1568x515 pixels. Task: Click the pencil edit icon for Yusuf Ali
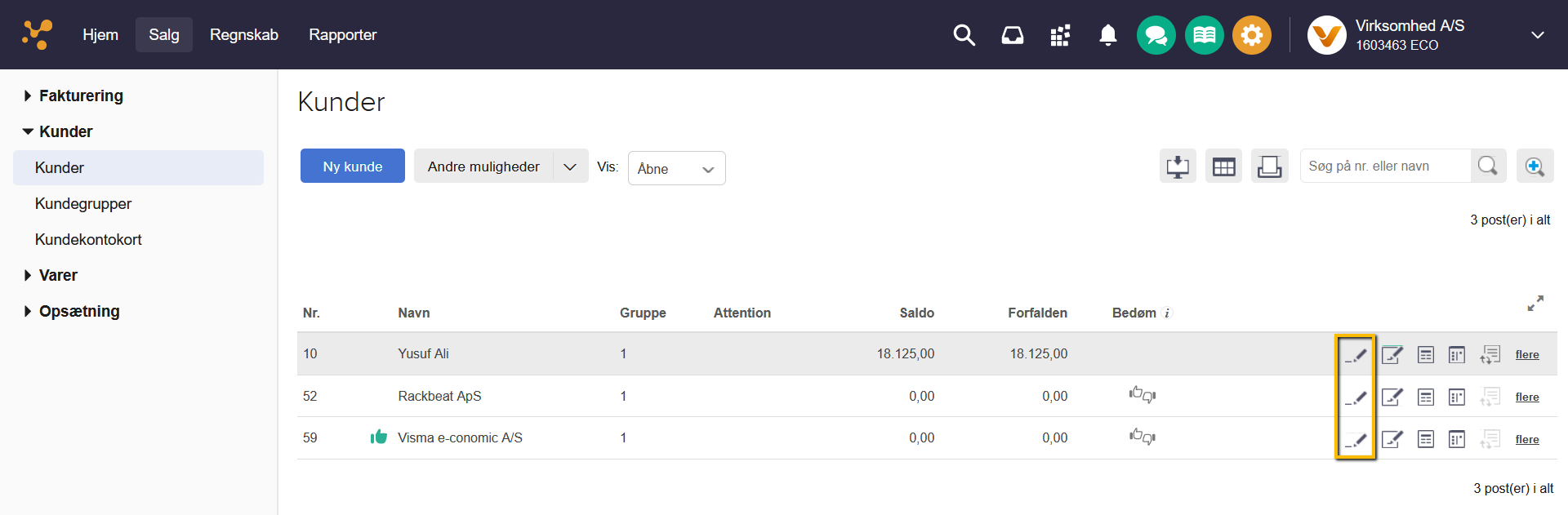click(x=1356, y=355)
